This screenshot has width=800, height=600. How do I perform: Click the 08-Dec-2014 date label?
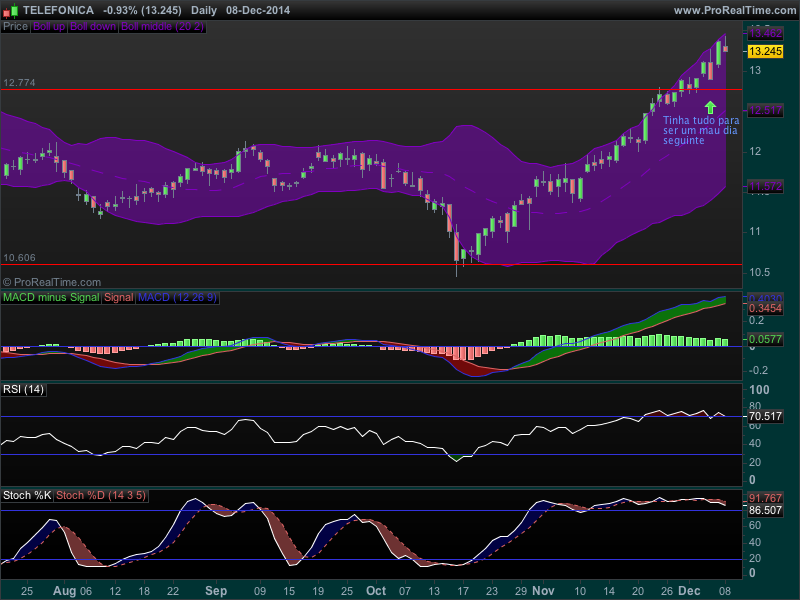point(258,10)
